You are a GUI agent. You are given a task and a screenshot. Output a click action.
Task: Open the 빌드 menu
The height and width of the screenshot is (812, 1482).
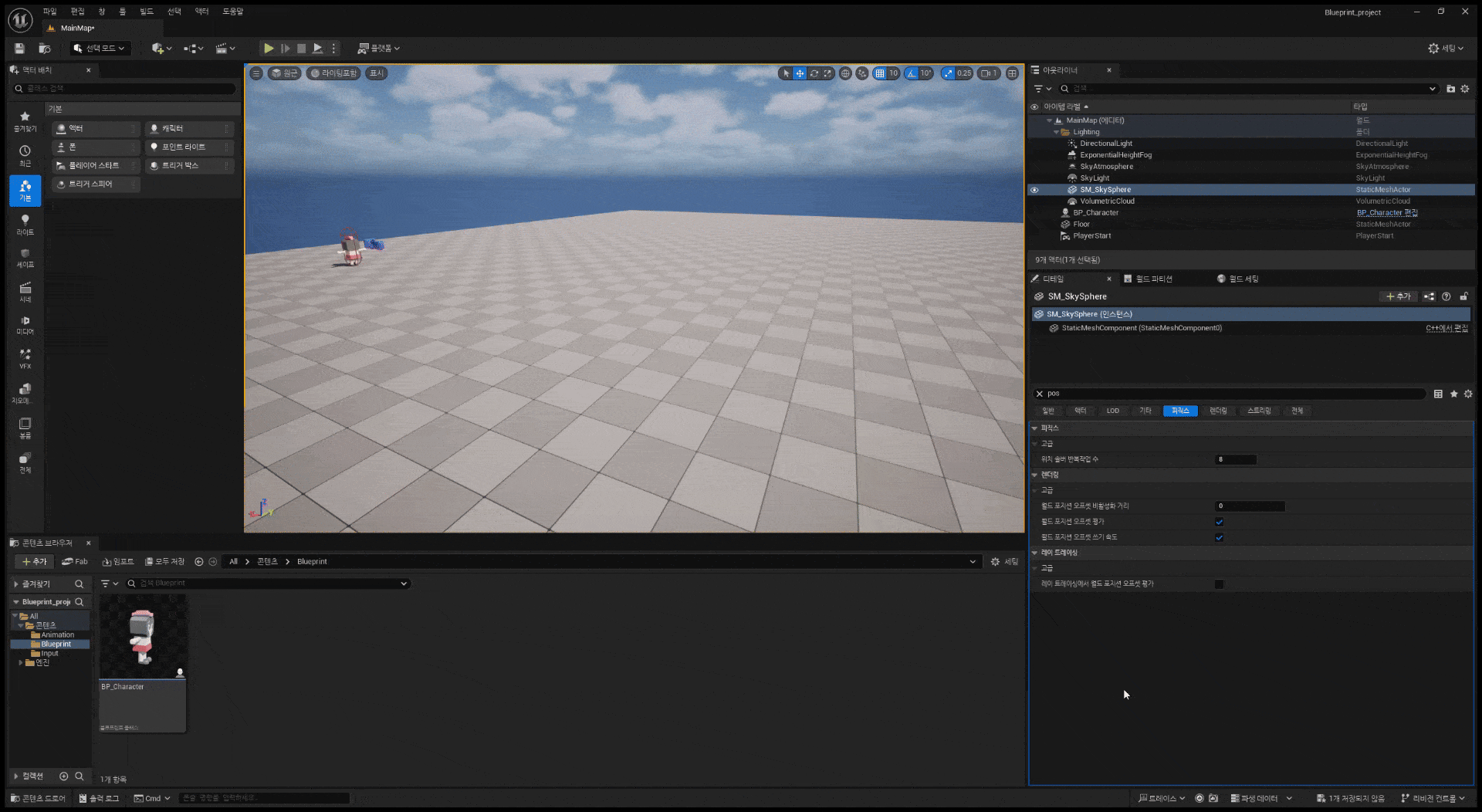pos(147,12)
